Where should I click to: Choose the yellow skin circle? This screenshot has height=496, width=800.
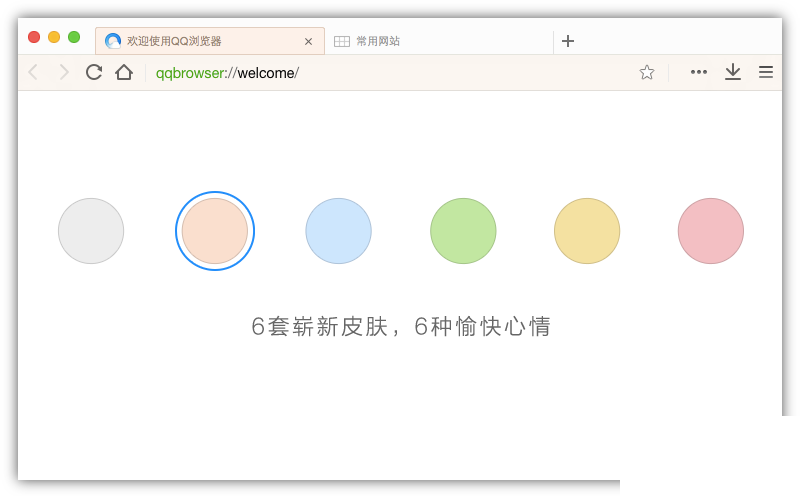pyautogui.click(x=587, y=231)
